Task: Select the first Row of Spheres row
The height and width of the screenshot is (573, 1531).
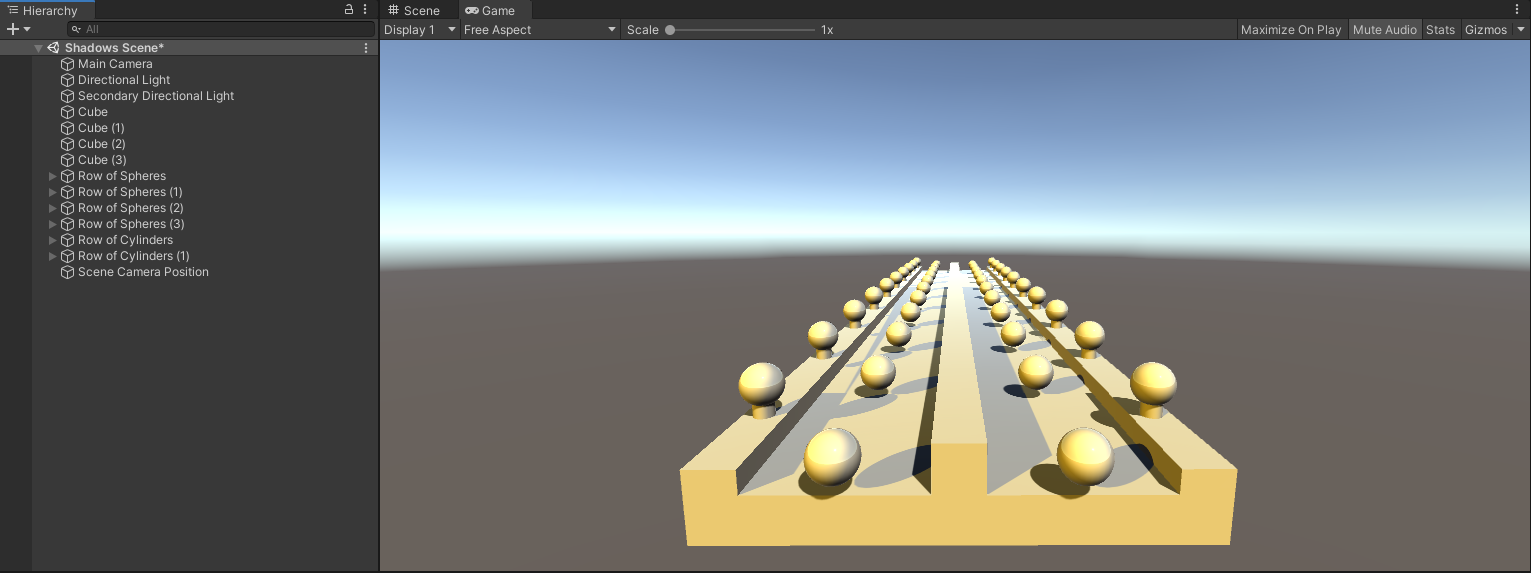Action: tap(122, 176)
